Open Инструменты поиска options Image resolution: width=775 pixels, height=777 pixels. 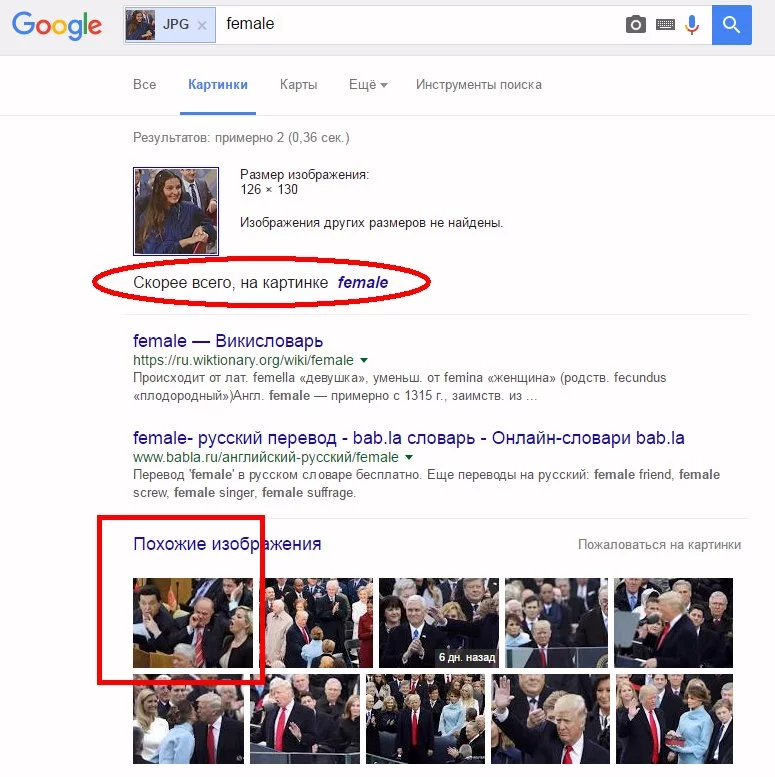pyautogui.click(x=479, y=85)
